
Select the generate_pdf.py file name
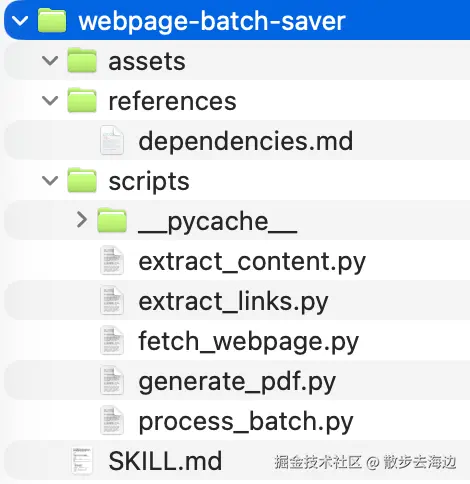point(237,382)
